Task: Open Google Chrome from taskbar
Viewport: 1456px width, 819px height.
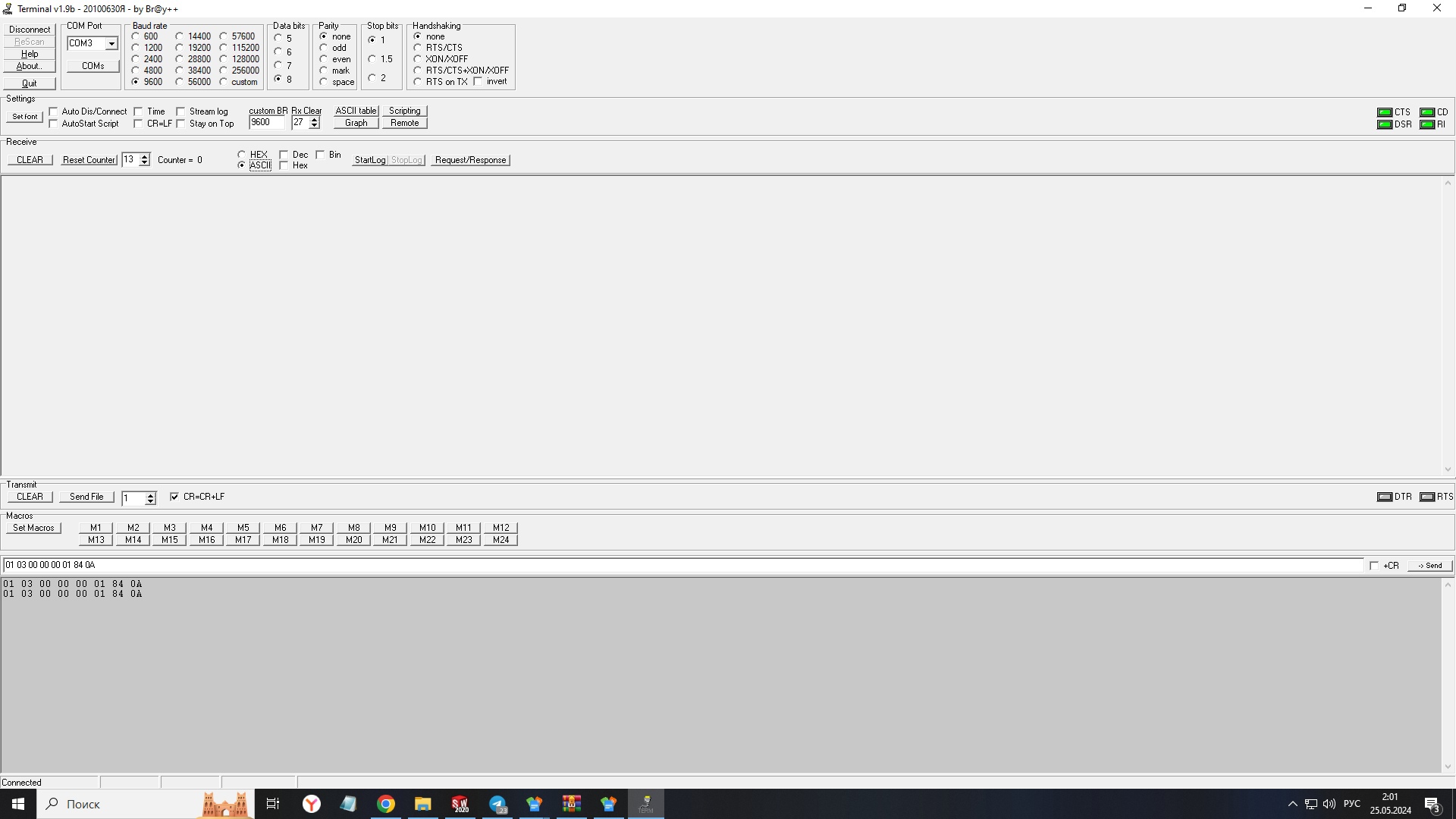Action: point(386,804)
